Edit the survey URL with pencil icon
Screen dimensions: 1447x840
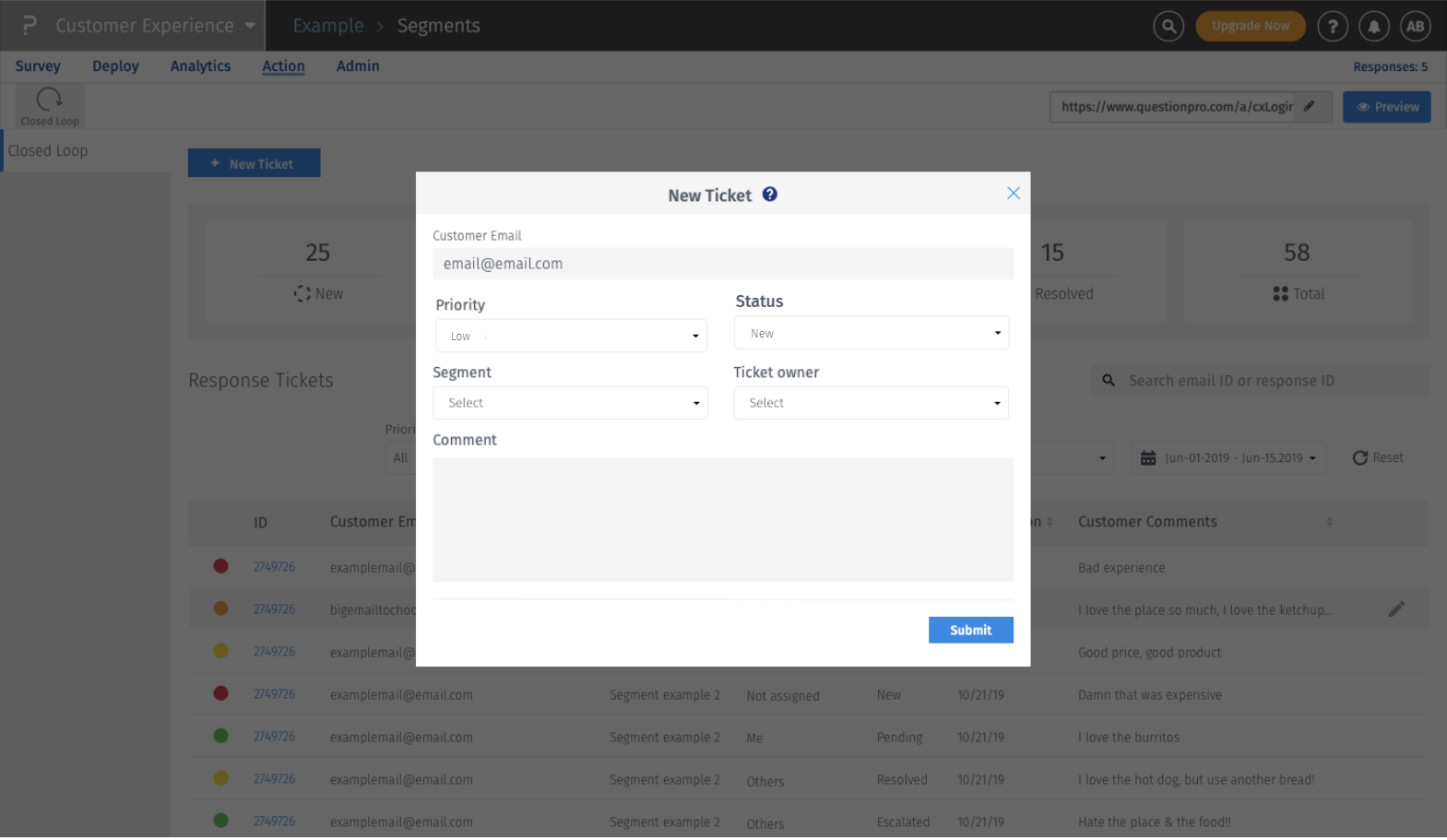tap(1310, 106)
